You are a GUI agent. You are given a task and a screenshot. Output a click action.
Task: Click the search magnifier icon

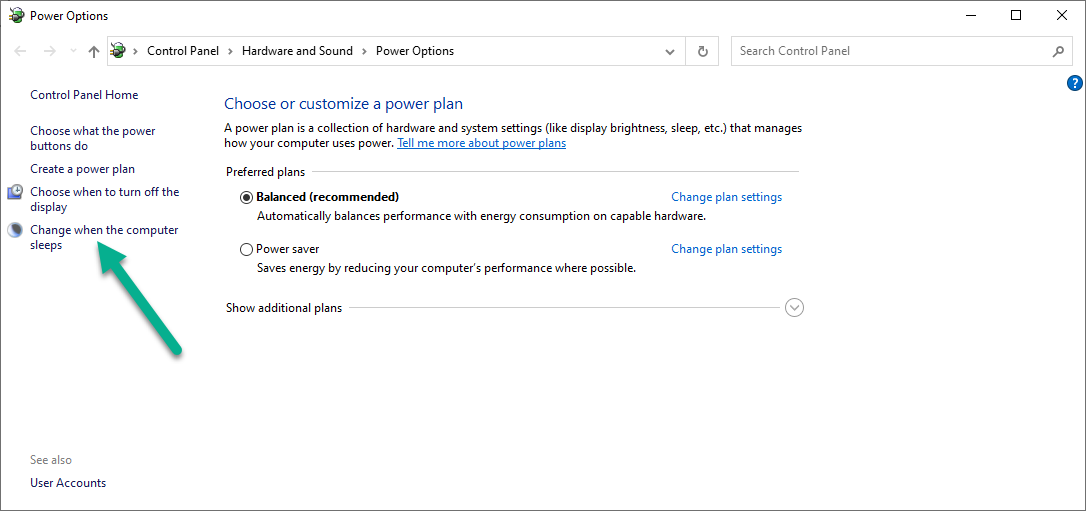[x=1058, y=51]
